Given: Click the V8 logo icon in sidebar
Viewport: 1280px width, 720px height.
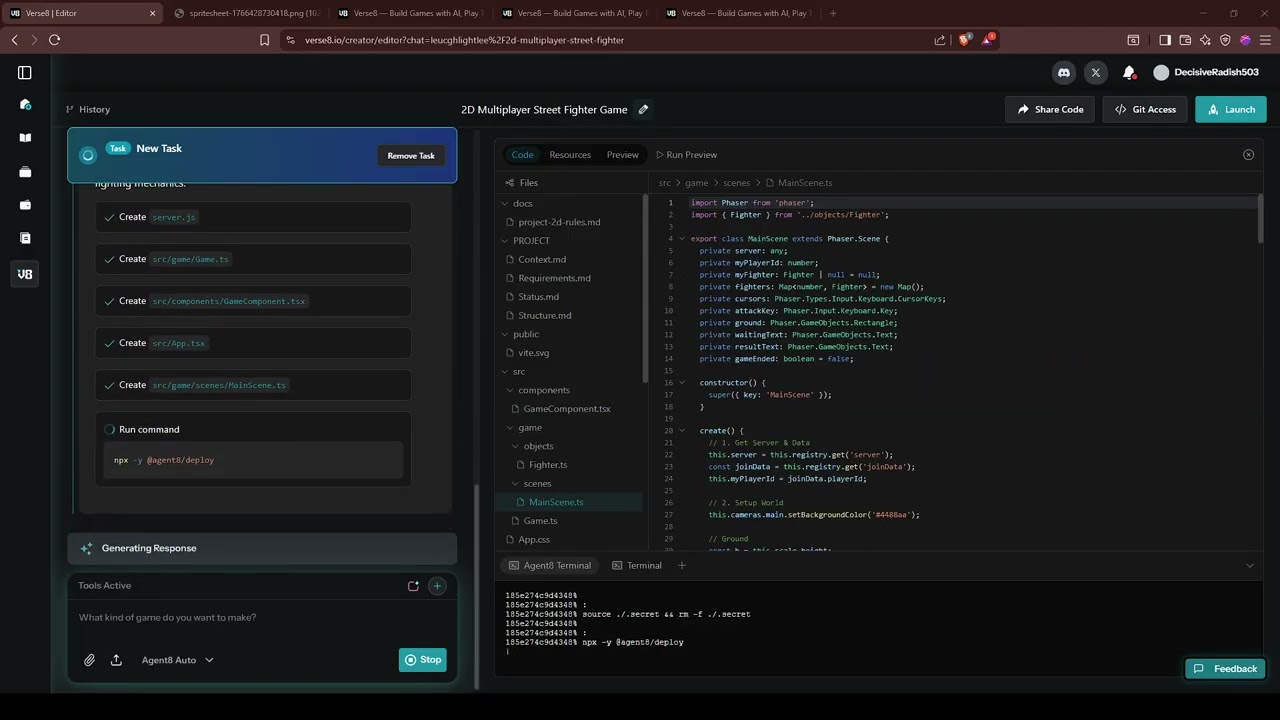Looking at the screenshot, I should click(x=25, y=274).
